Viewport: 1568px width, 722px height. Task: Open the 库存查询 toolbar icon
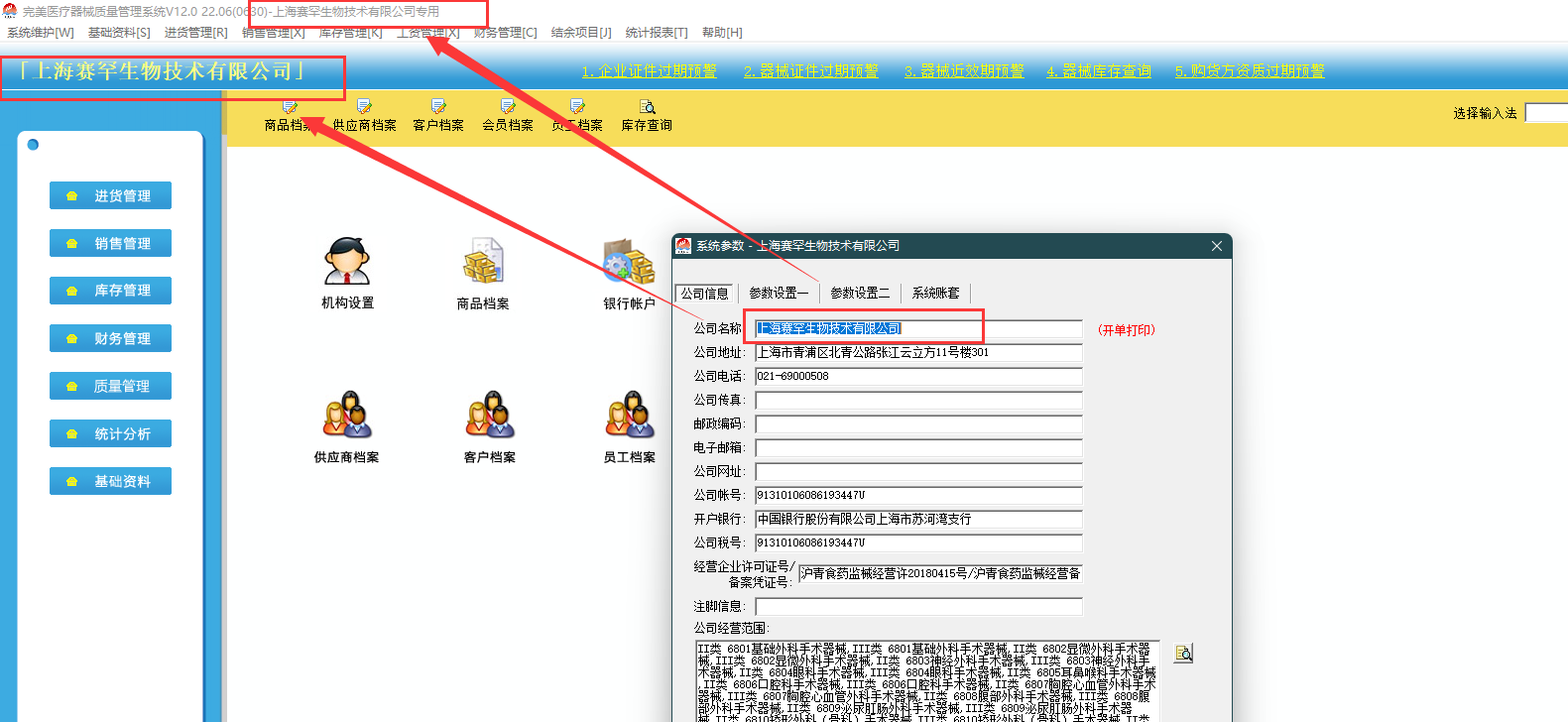click(x=647, y=115)
